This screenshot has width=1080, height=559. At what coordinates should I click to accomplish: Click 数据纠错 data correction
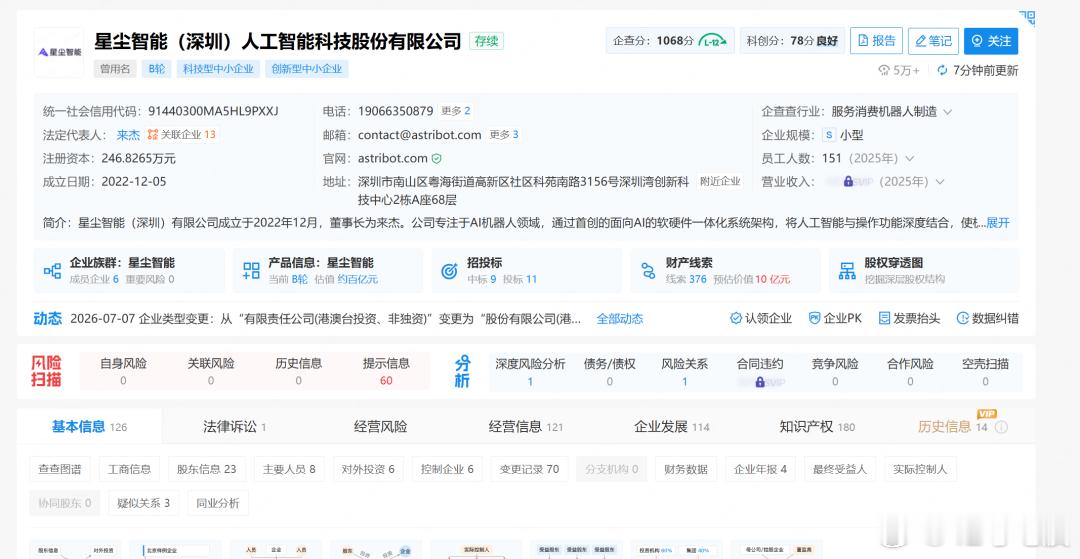(x=988, y=318)
